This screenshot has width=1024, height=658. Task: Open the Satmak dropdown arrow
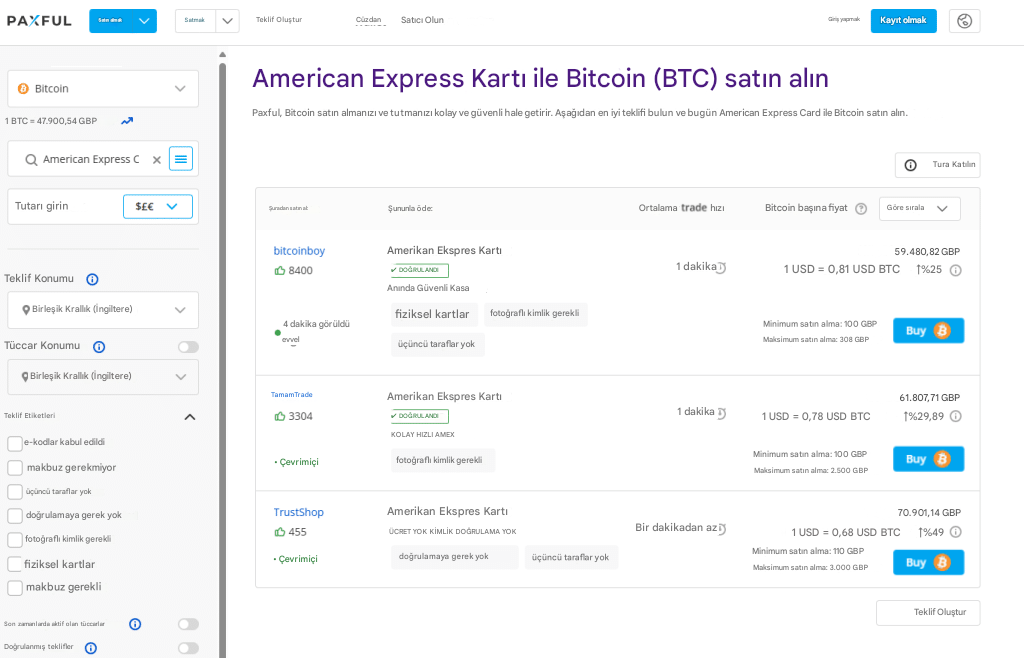tap(227, 21)
